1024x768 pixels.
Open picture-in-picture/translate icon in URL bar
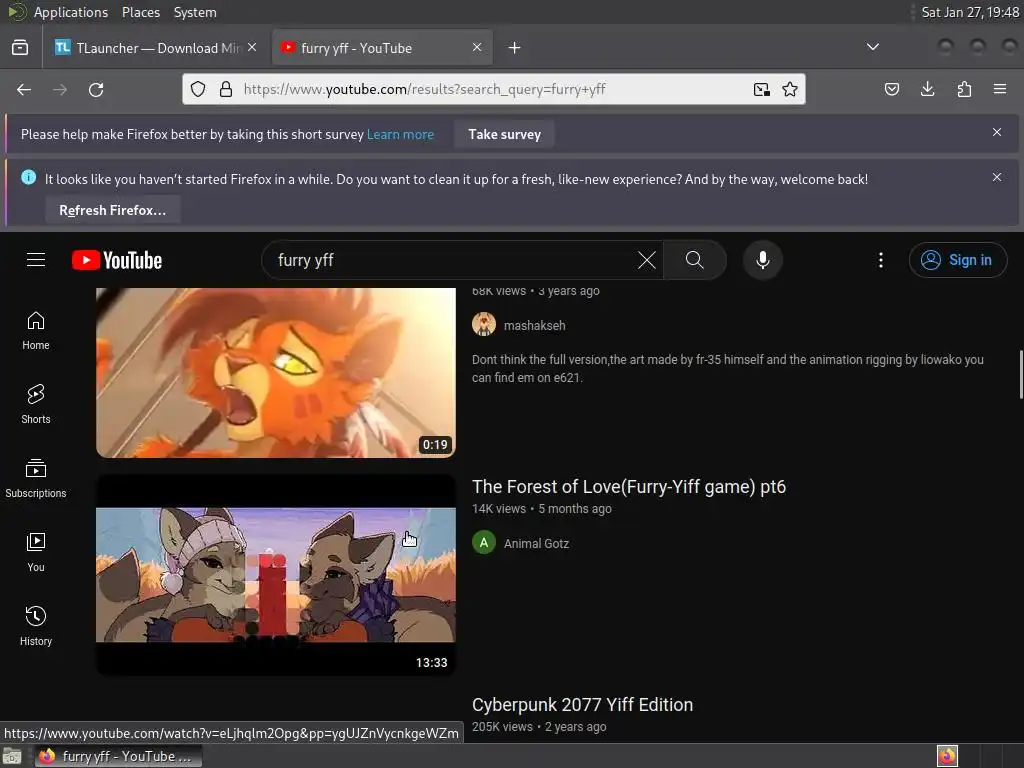[x=761, y=89]
